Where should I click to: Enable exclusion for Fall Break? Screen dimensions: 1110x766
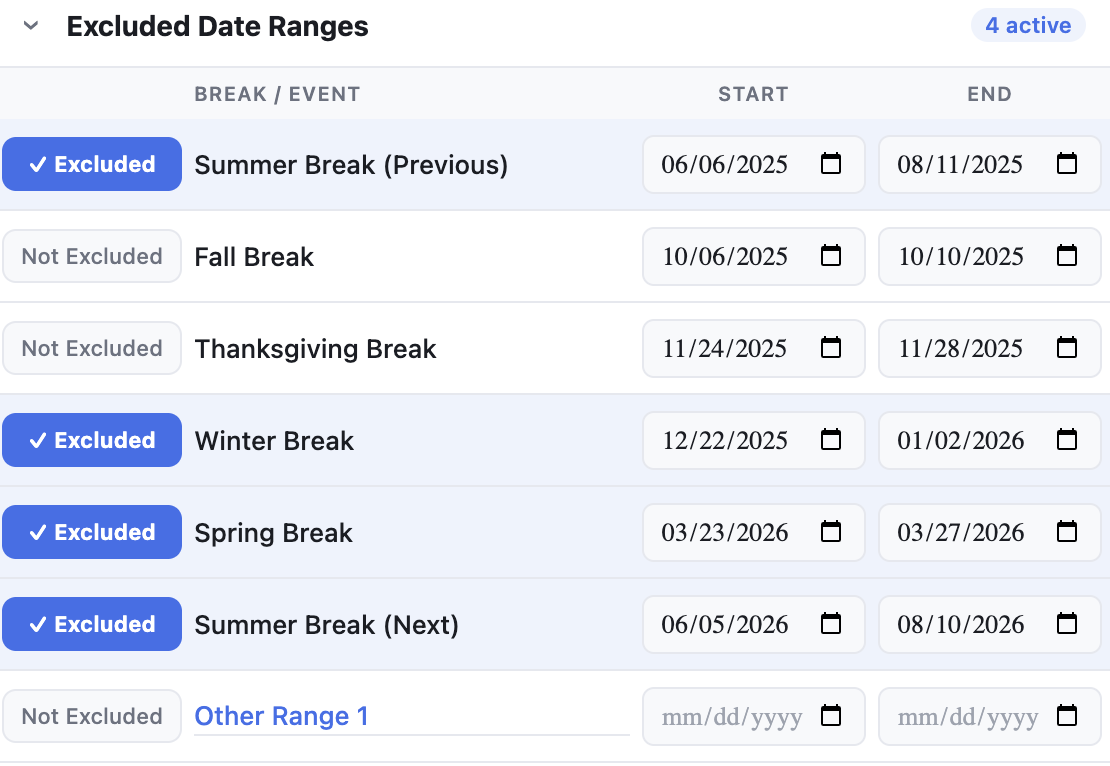pos(91,256)
